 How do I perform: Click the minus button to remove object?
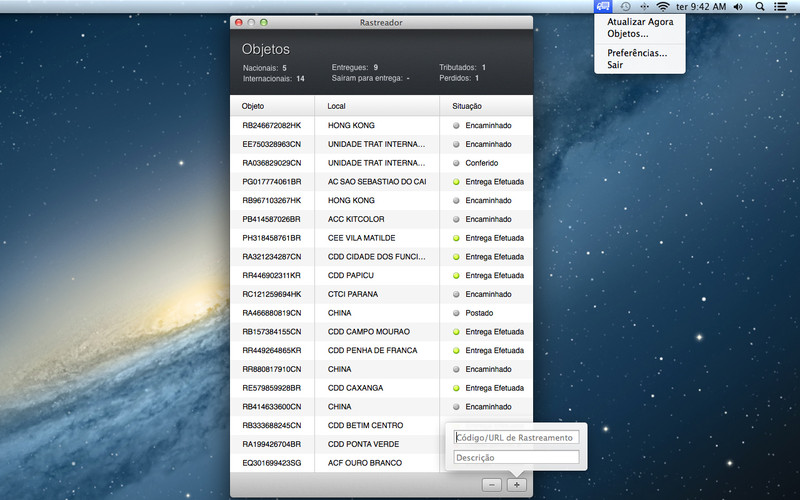[x=492, y=485]
